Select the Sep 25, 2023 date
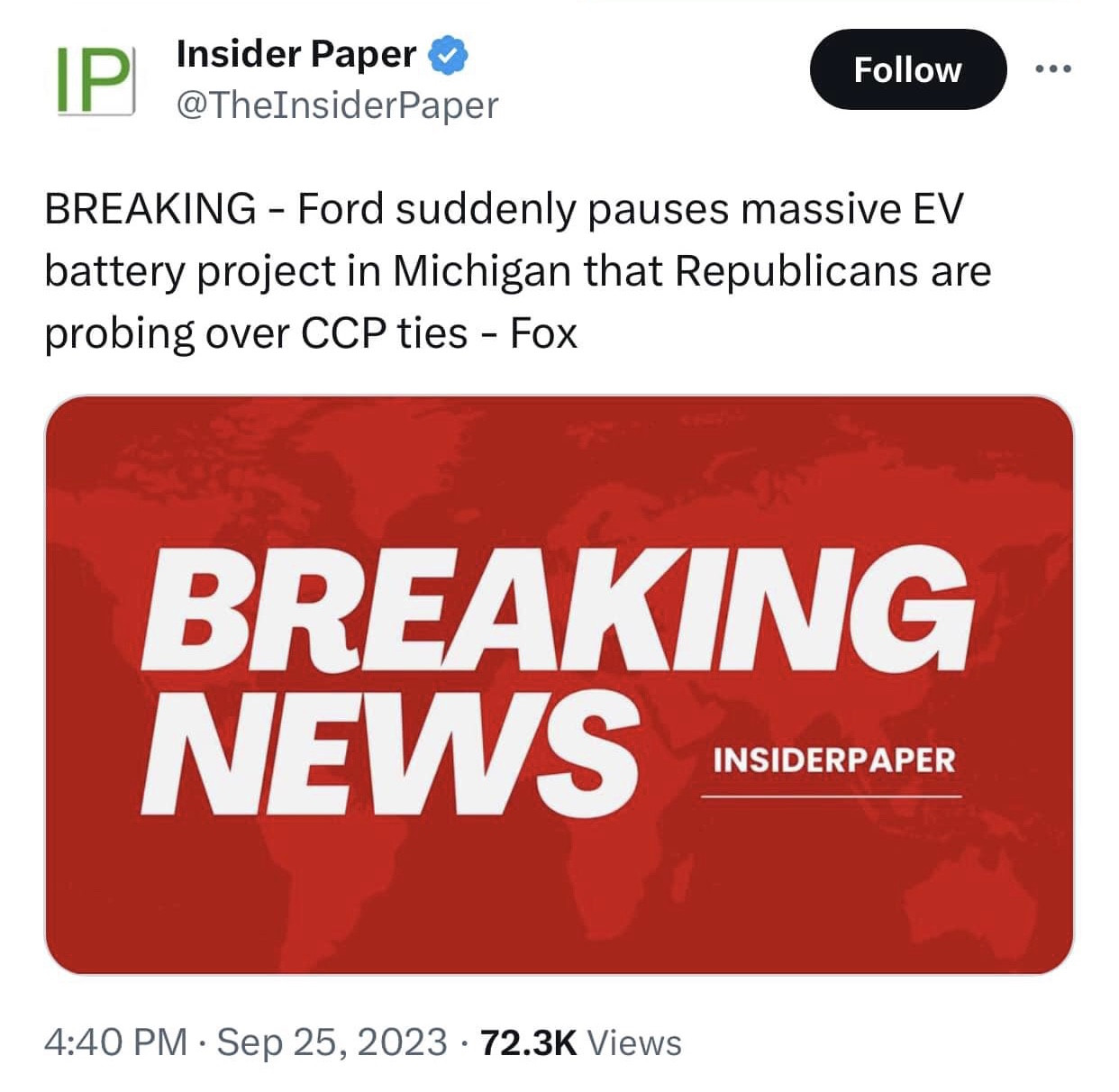 point(332,1042)
